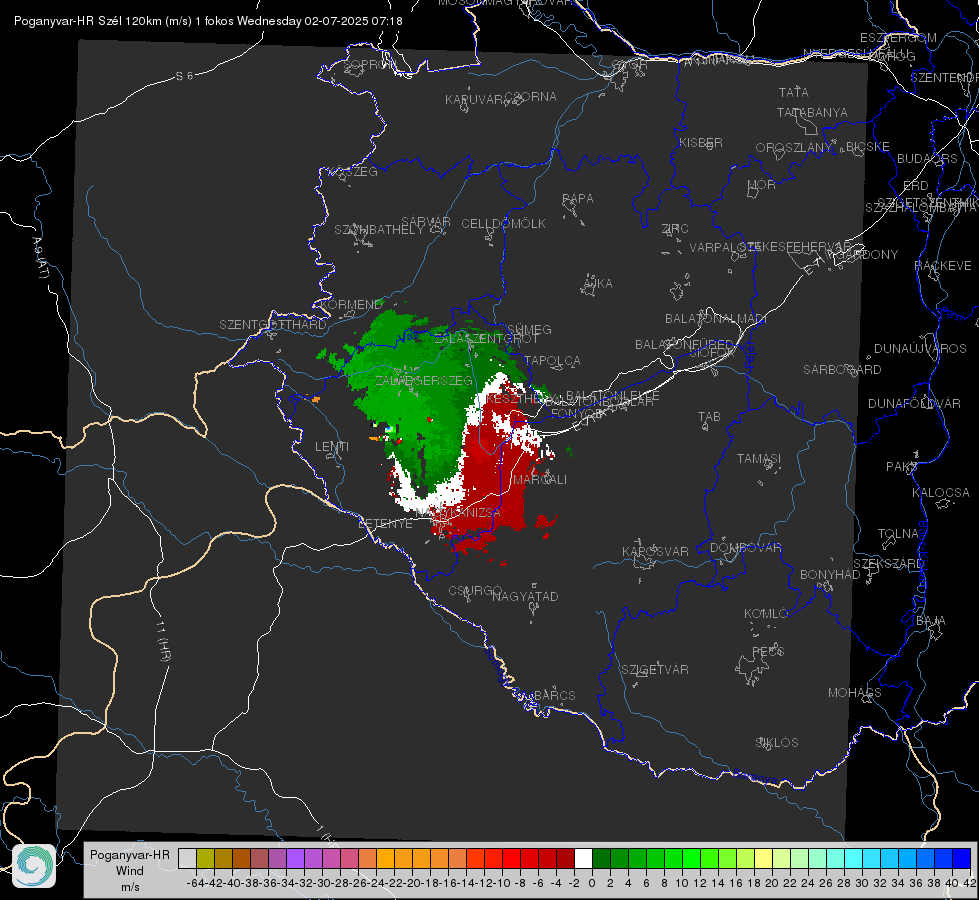Click the NAGYATÁD city label
The height and width of the screenshot is (900, 979).
pyautogui.click(x=526, y=597)
